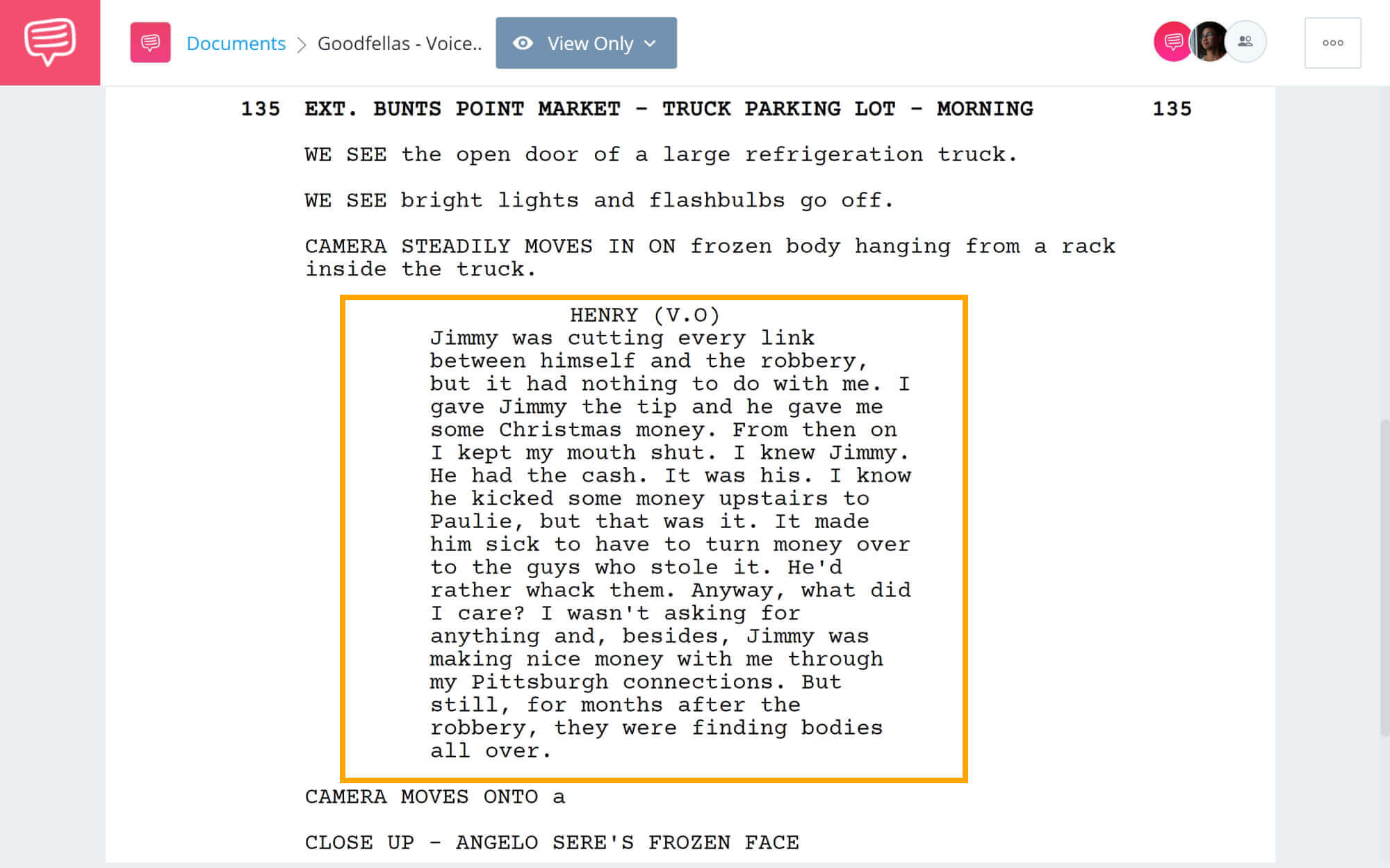Click the profile avatar icon

(x=1211, y=42)
